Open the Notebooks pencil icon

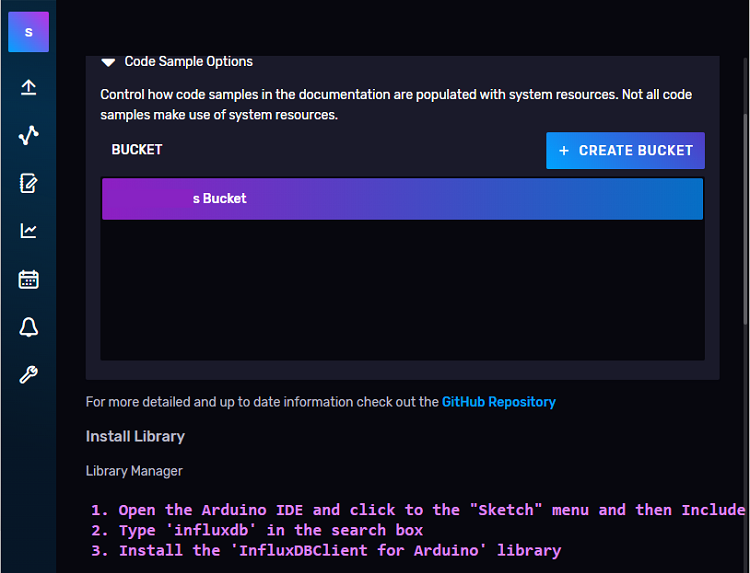click(x=29, y=183)
